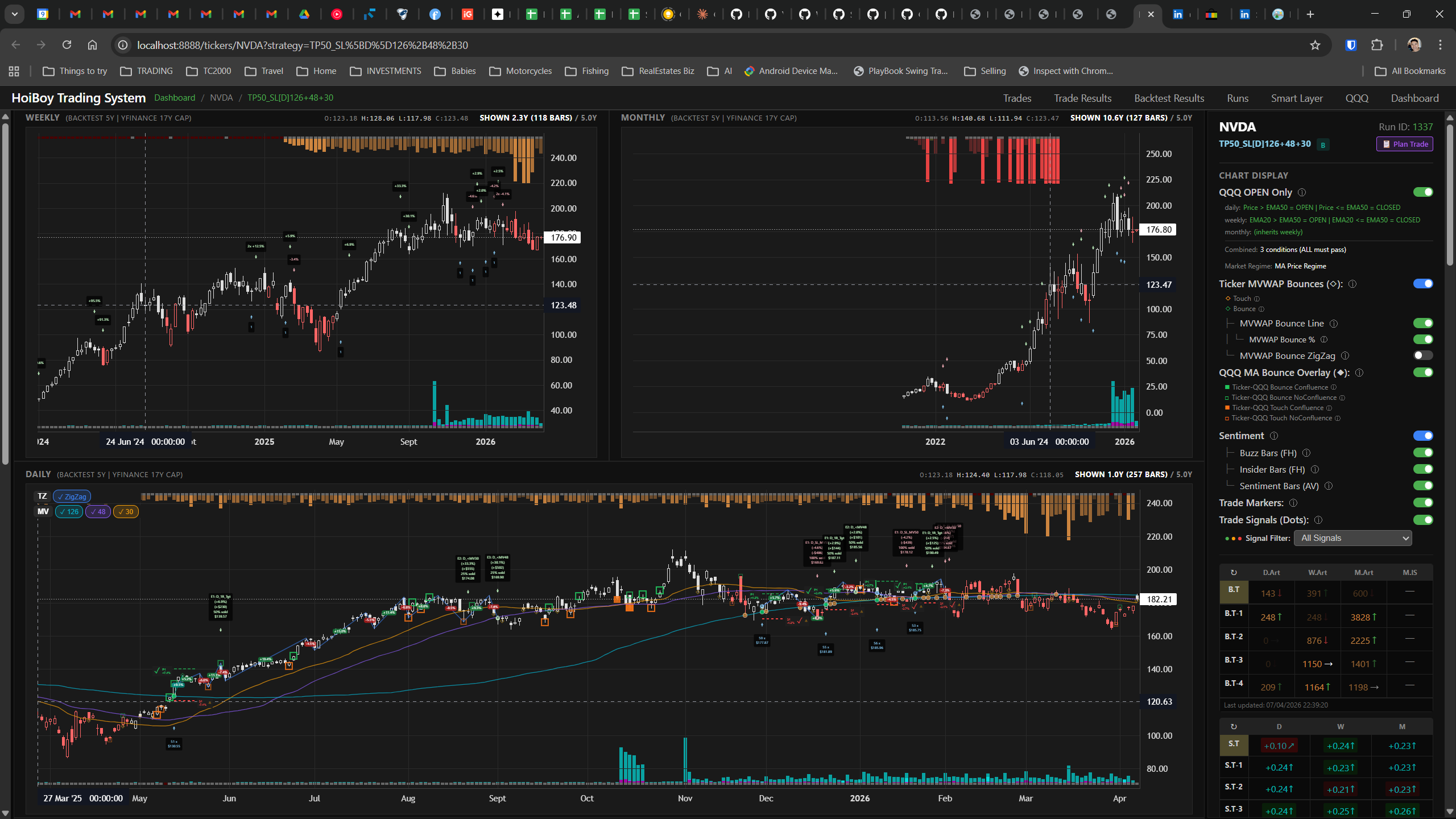Toggle the Sentiment master switch
1456x819 pixels.
(1423, 436)
